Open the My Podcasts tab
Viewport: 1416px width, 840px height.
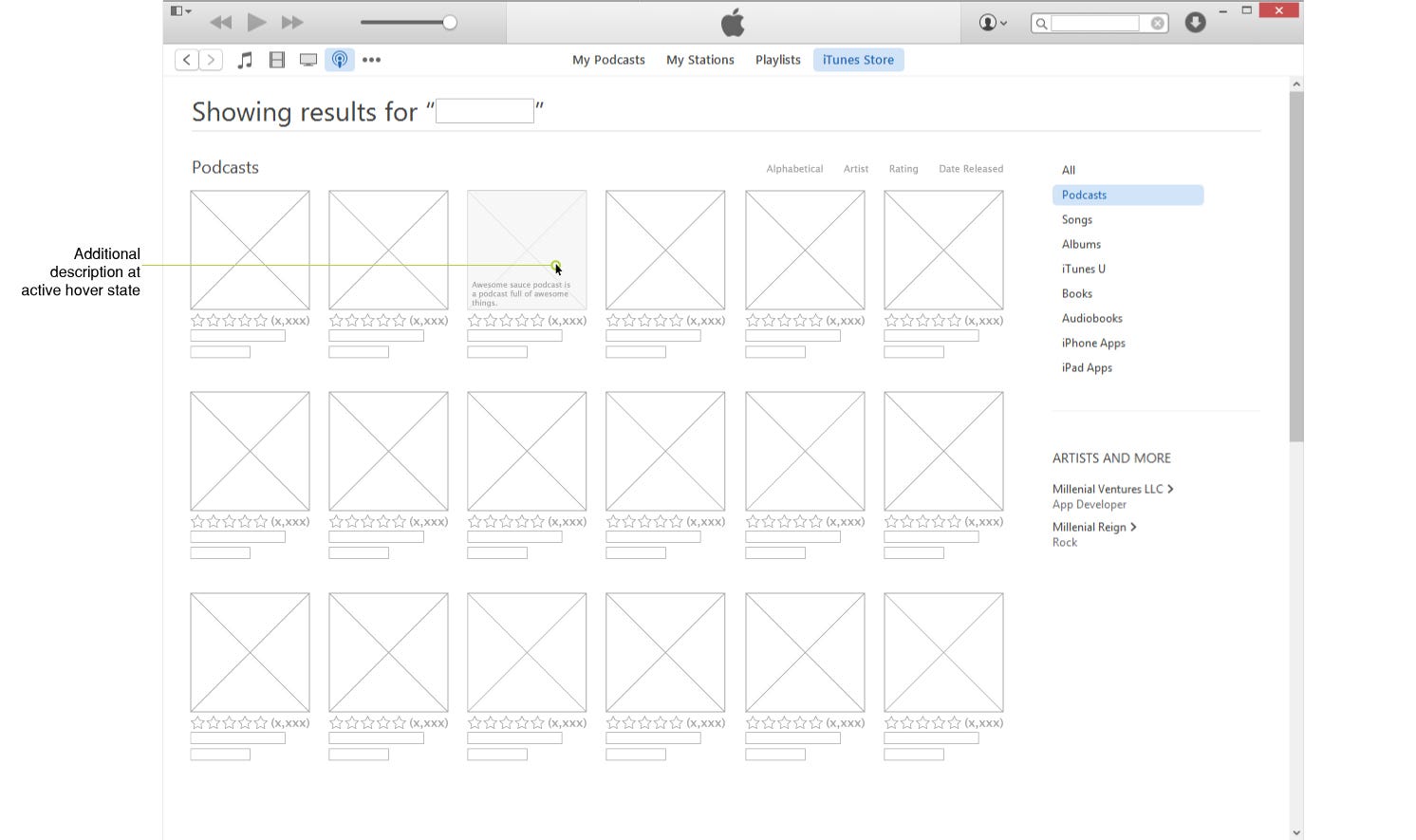point(608,60)
